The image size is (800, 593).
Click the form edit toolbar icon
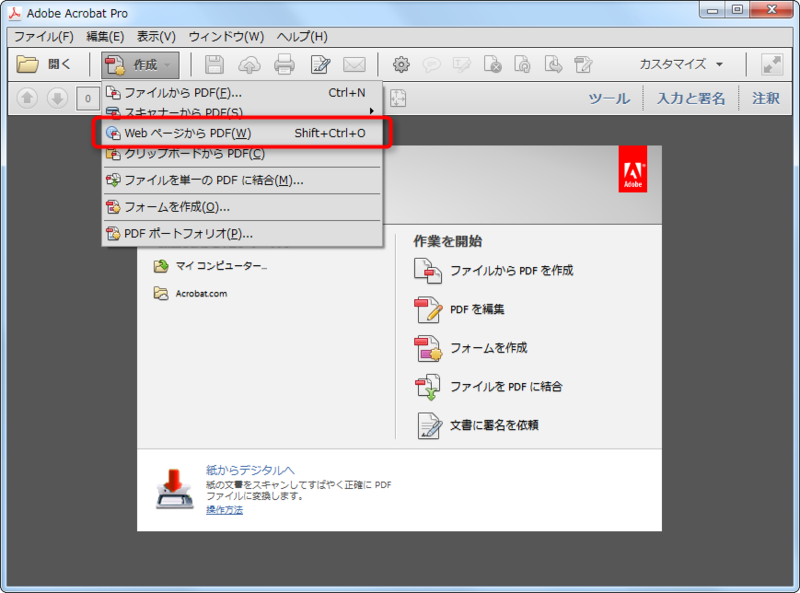[x=583, y=65]
